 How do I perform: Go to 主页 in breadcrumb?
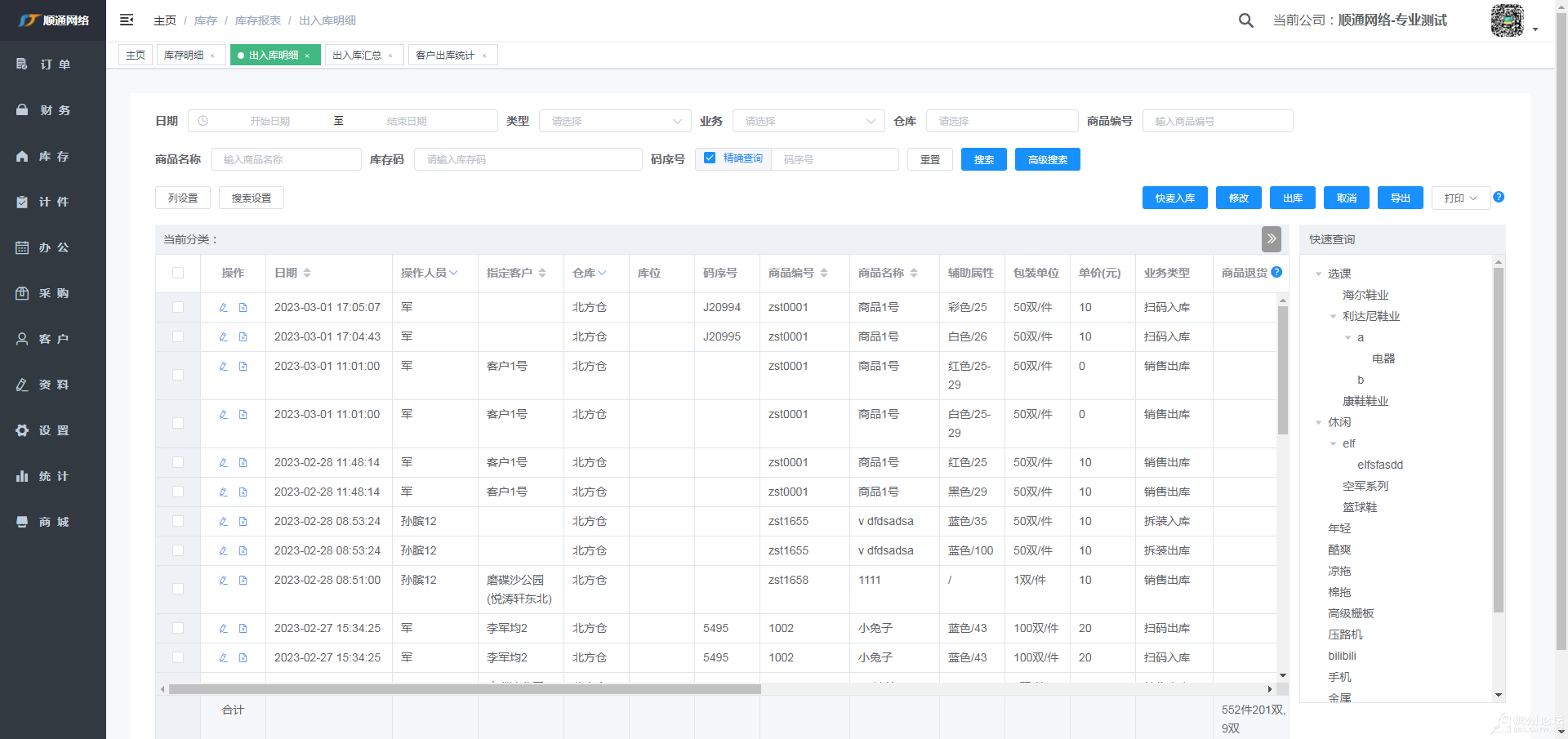[165, 20]
